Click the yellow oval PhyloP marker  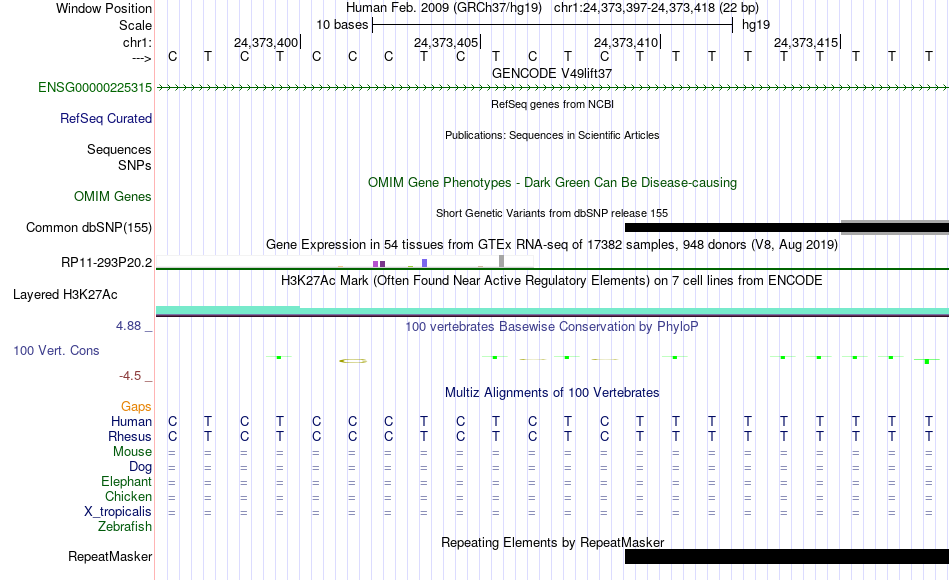click(353, 361)
